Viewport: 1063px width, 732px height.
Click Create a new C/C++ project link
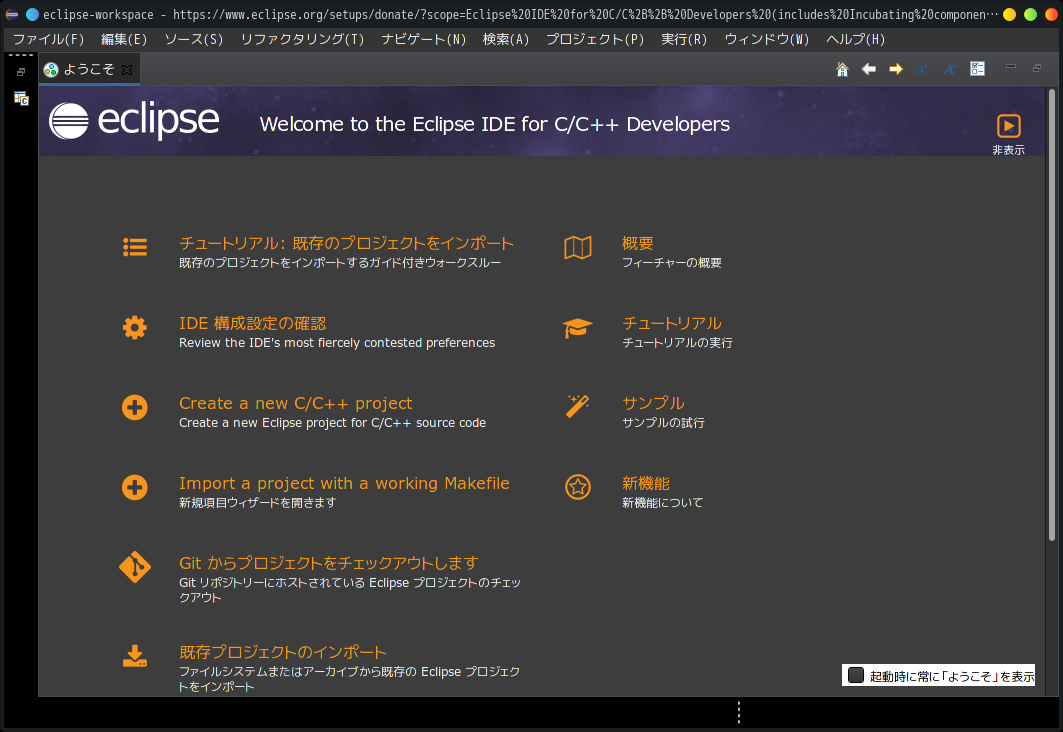[296, 403]
